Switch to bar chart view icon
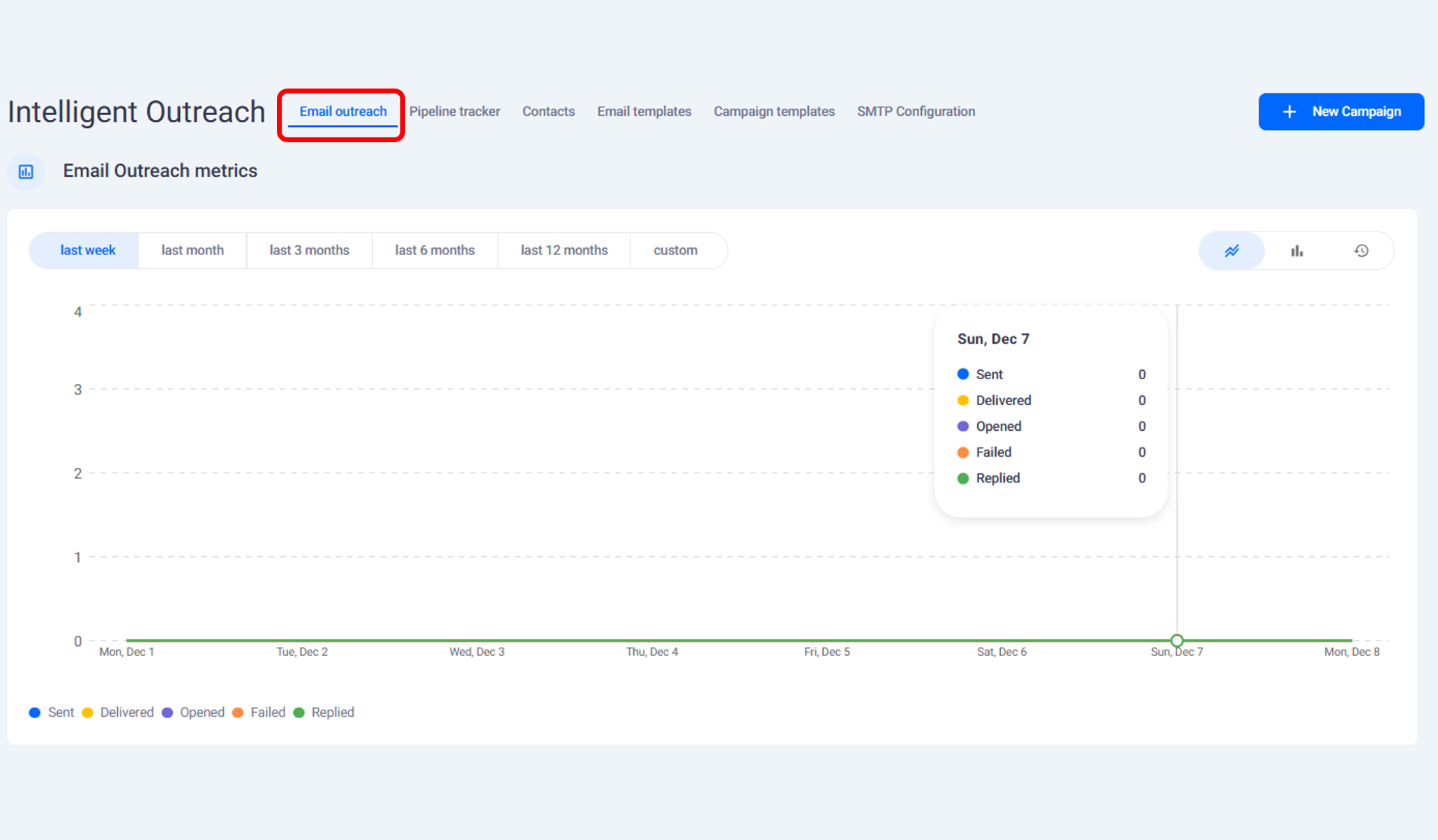This screenshot has width=1438, height=840. (1296, 251)
